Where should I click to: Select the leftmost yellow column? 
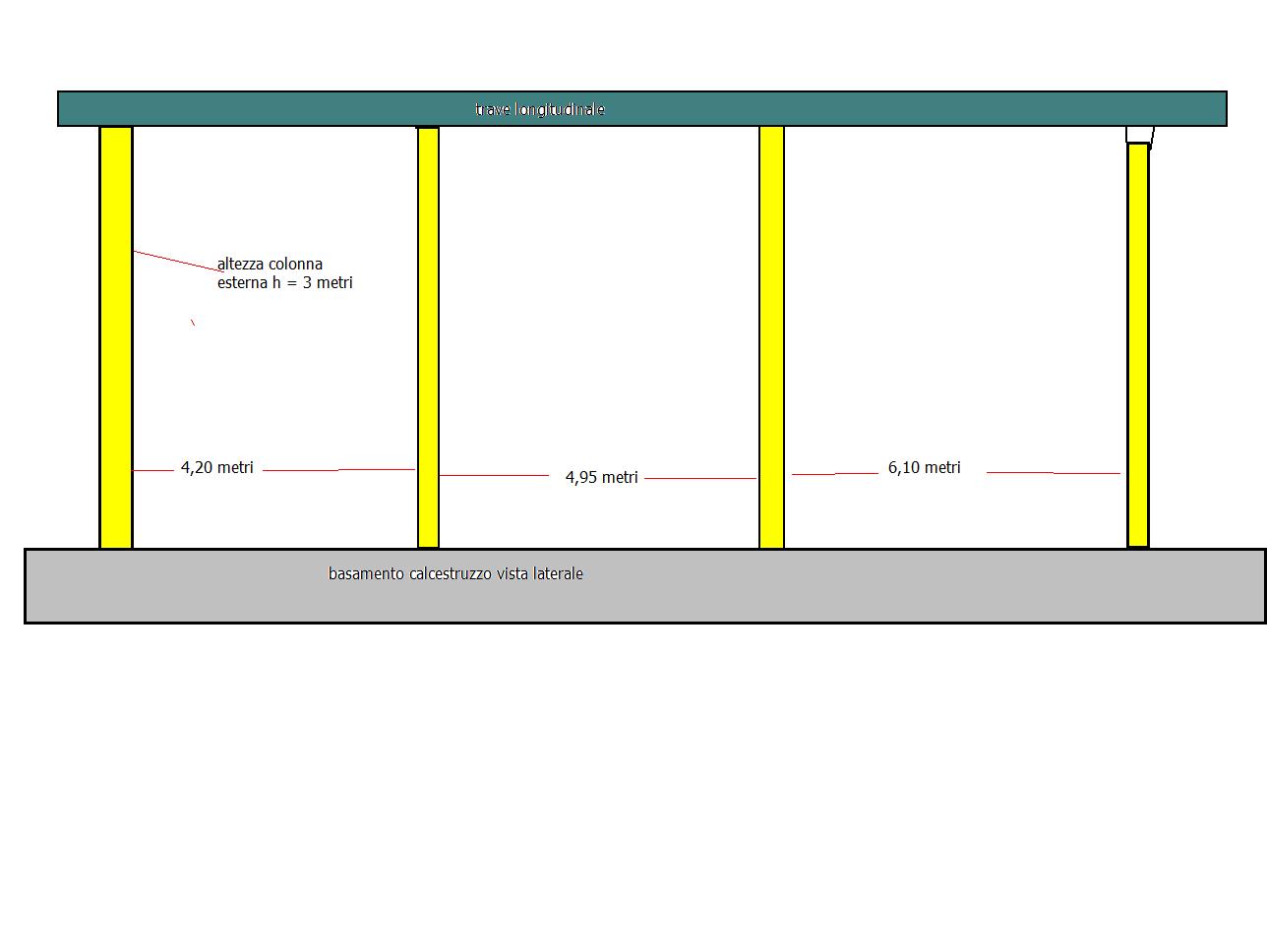(x=116, y=336)
